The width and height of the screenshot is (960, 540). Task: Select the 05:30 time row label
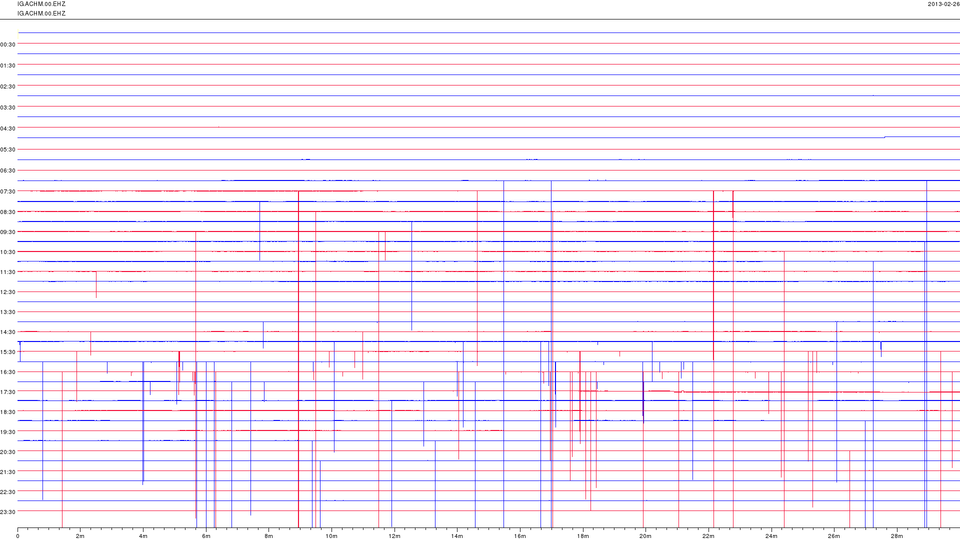(8, 149)
